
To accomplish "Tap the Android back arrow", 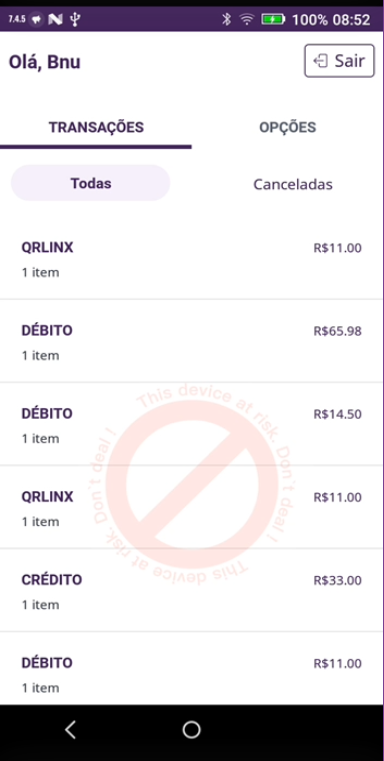I will click(70, 729).
